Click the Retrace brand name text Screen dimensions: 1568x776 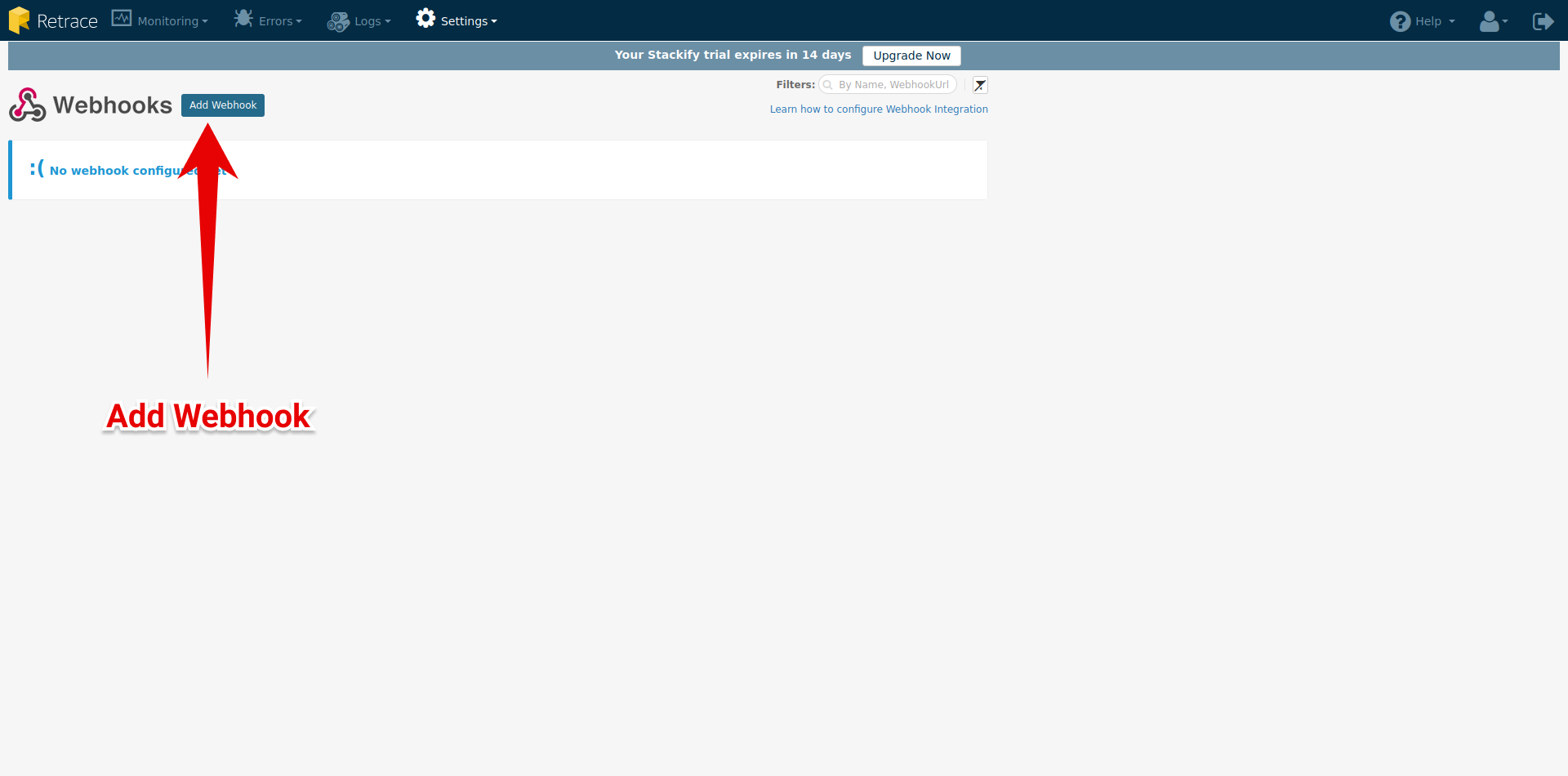[67, 21]
